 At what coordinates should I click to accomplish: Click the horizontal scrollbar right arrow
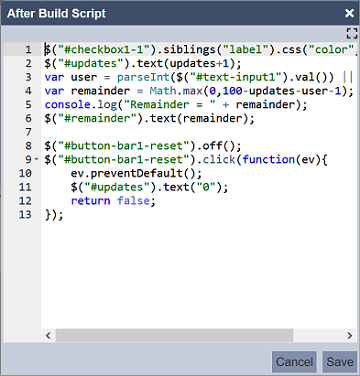[349, 335]
